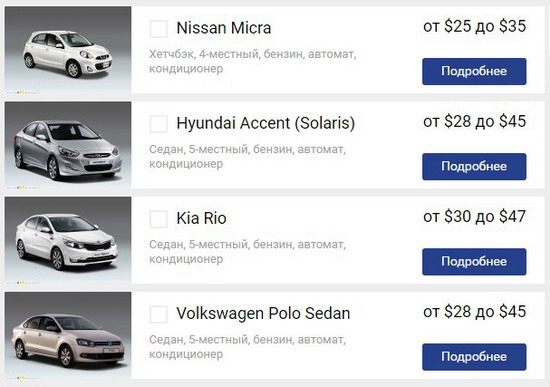Screen dimensions: 550x387
Task: Open the Nissan Micra title link
Action: point(224,28)
